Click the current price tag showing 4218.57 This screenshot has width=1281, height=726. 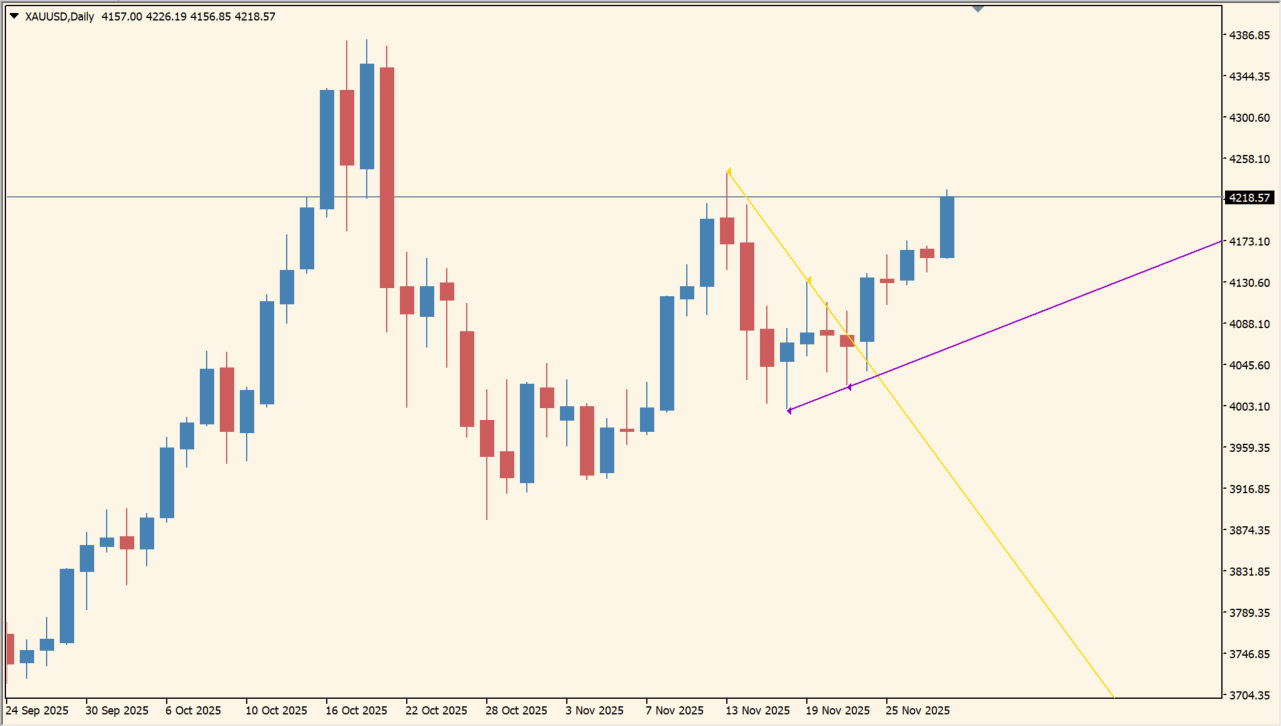pyautogui.click(x=1248, y=197)
